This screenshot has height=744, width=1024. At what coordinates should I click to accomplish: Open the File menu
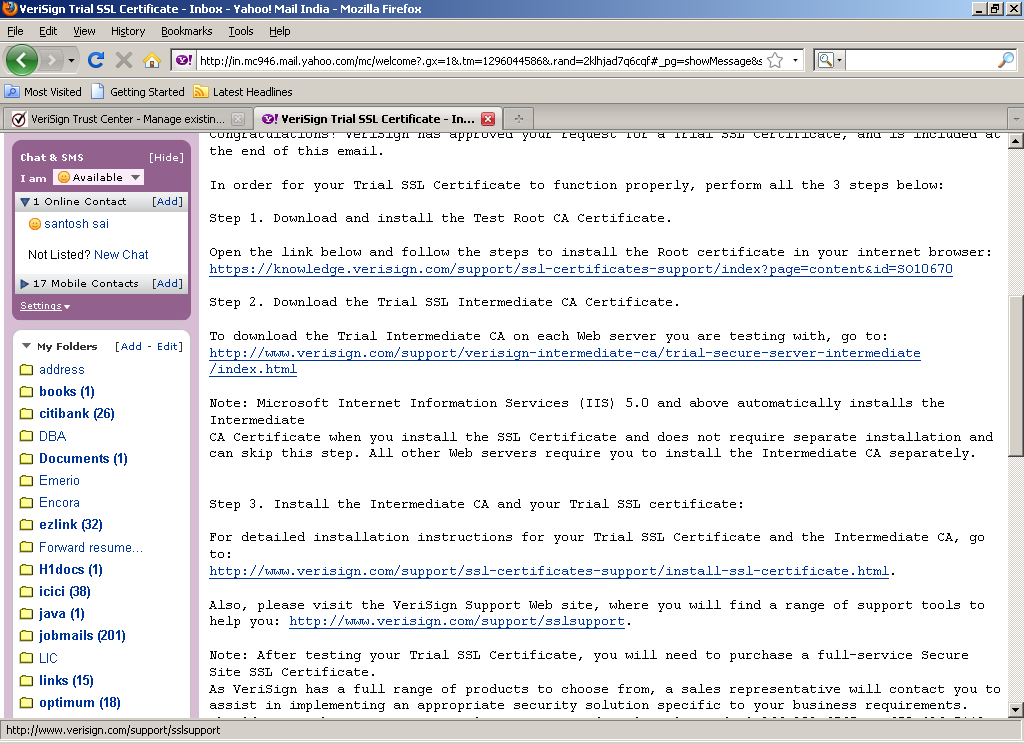[x=15, y=31]
